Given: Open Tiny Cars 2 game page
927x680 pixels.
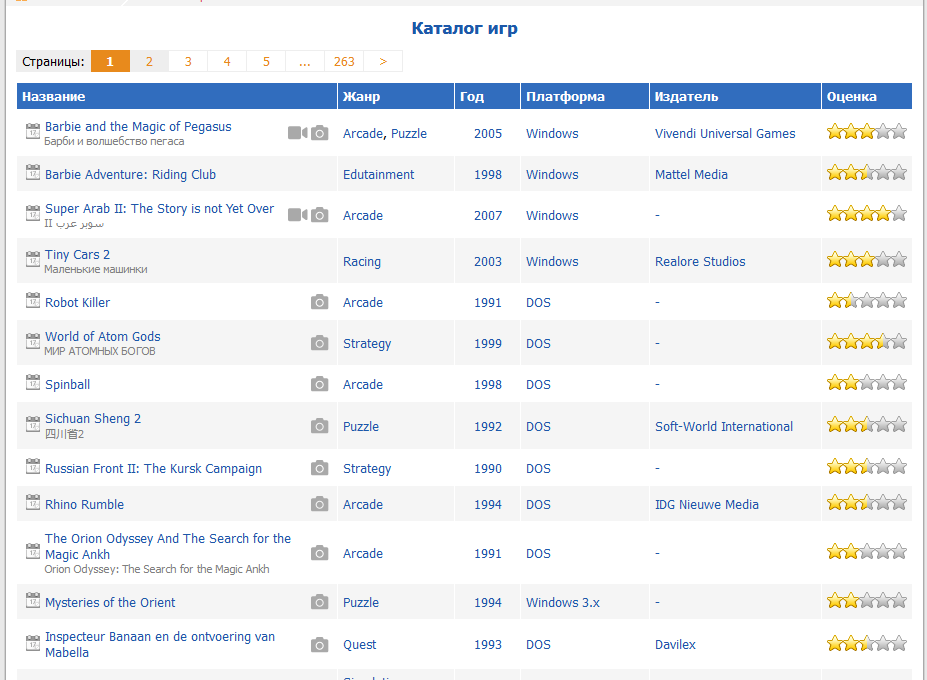Looking at the screenshot, I should pyautogui.click(x=77, y=255).
